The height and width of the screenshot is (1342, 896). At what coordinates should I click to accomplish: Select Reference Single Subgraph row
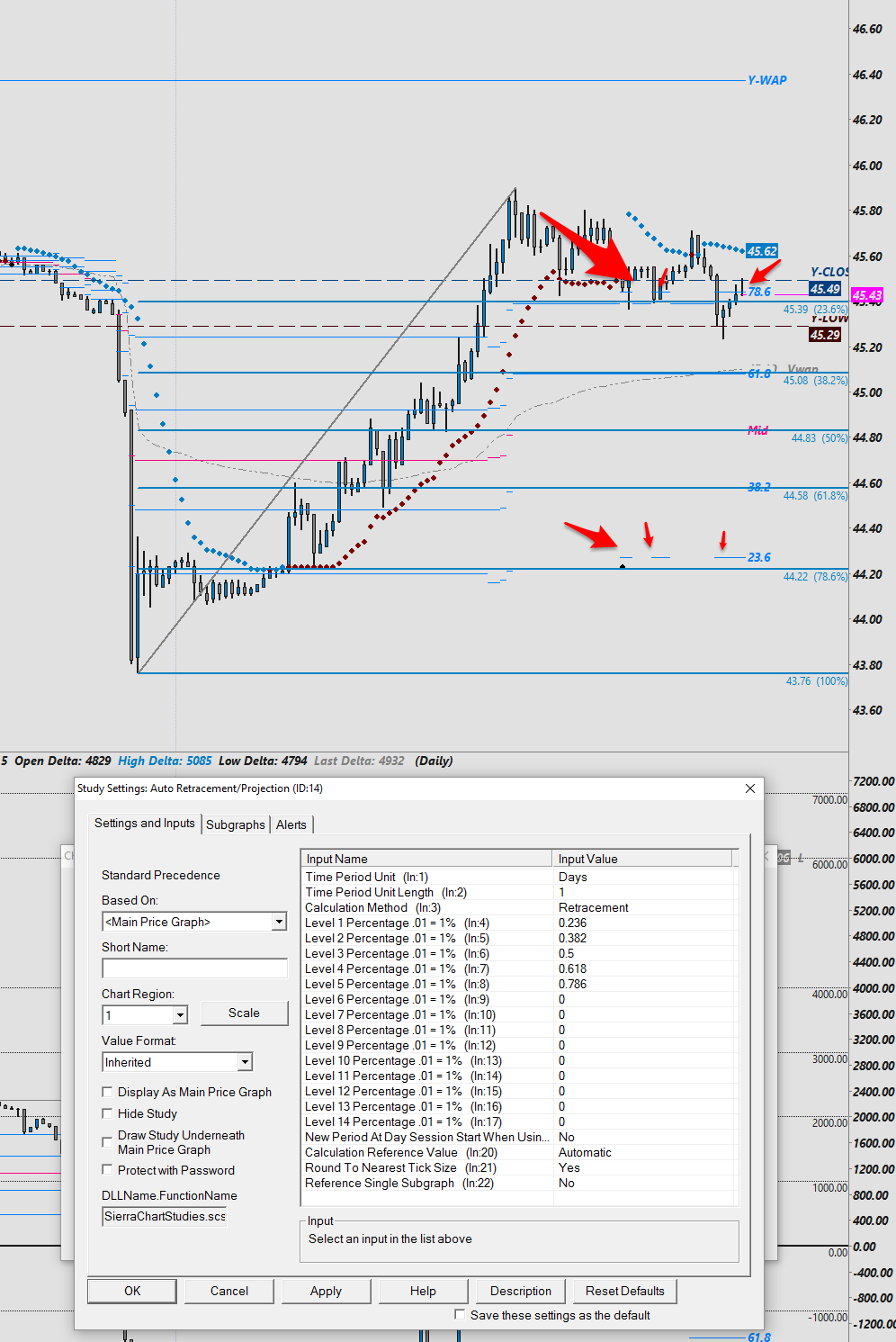pyautogui.click(x=519, y=1183)
